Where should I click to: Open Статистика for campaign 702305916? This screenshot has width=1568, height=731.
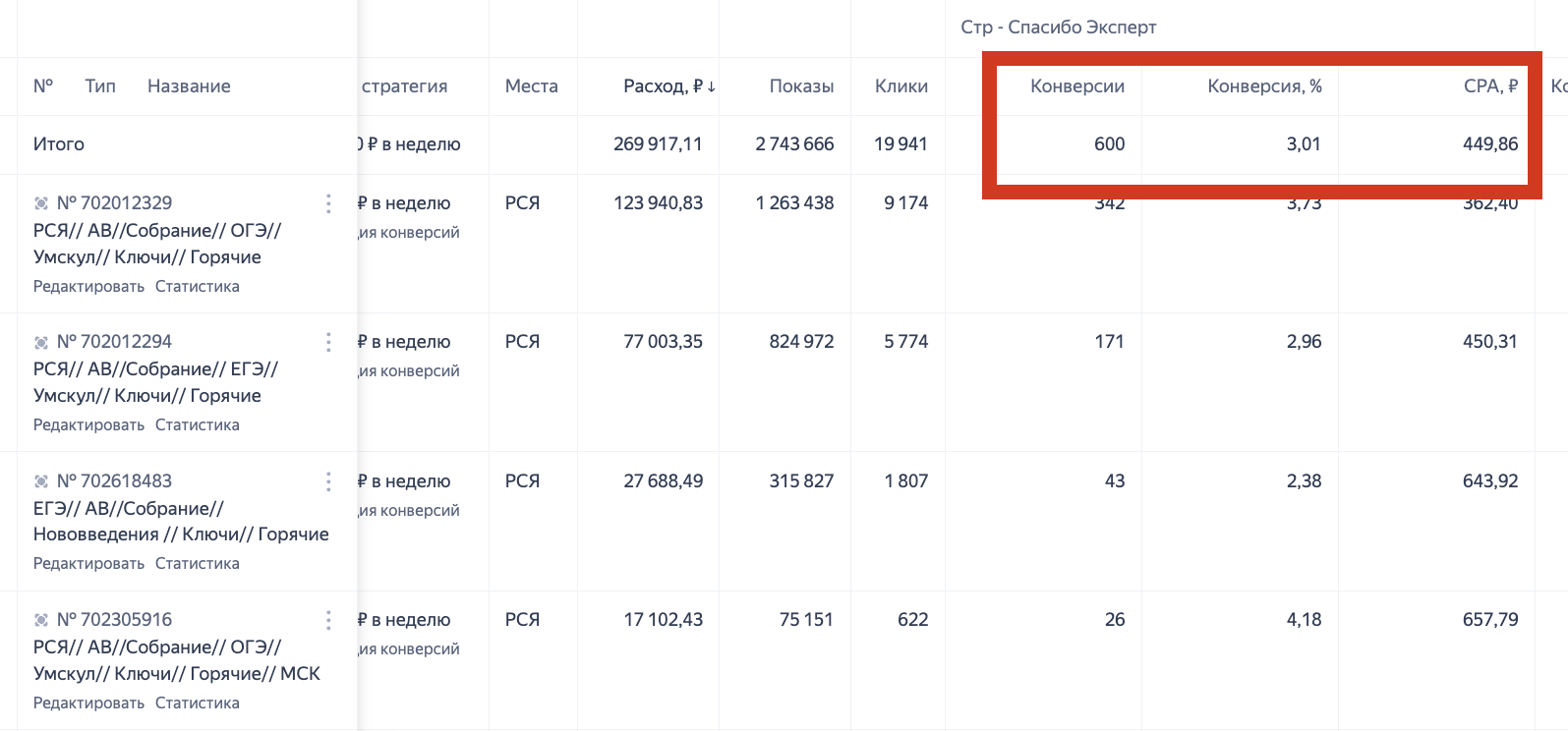pyautogui.click(x=198, y=703)
